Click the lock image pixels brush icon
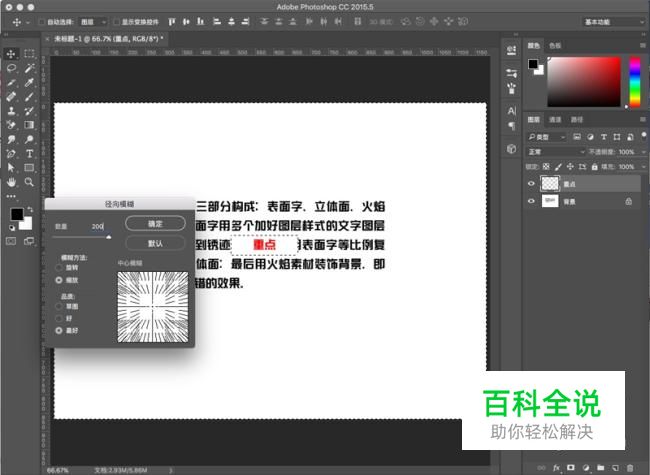650x475 pixels. [558, 167]
